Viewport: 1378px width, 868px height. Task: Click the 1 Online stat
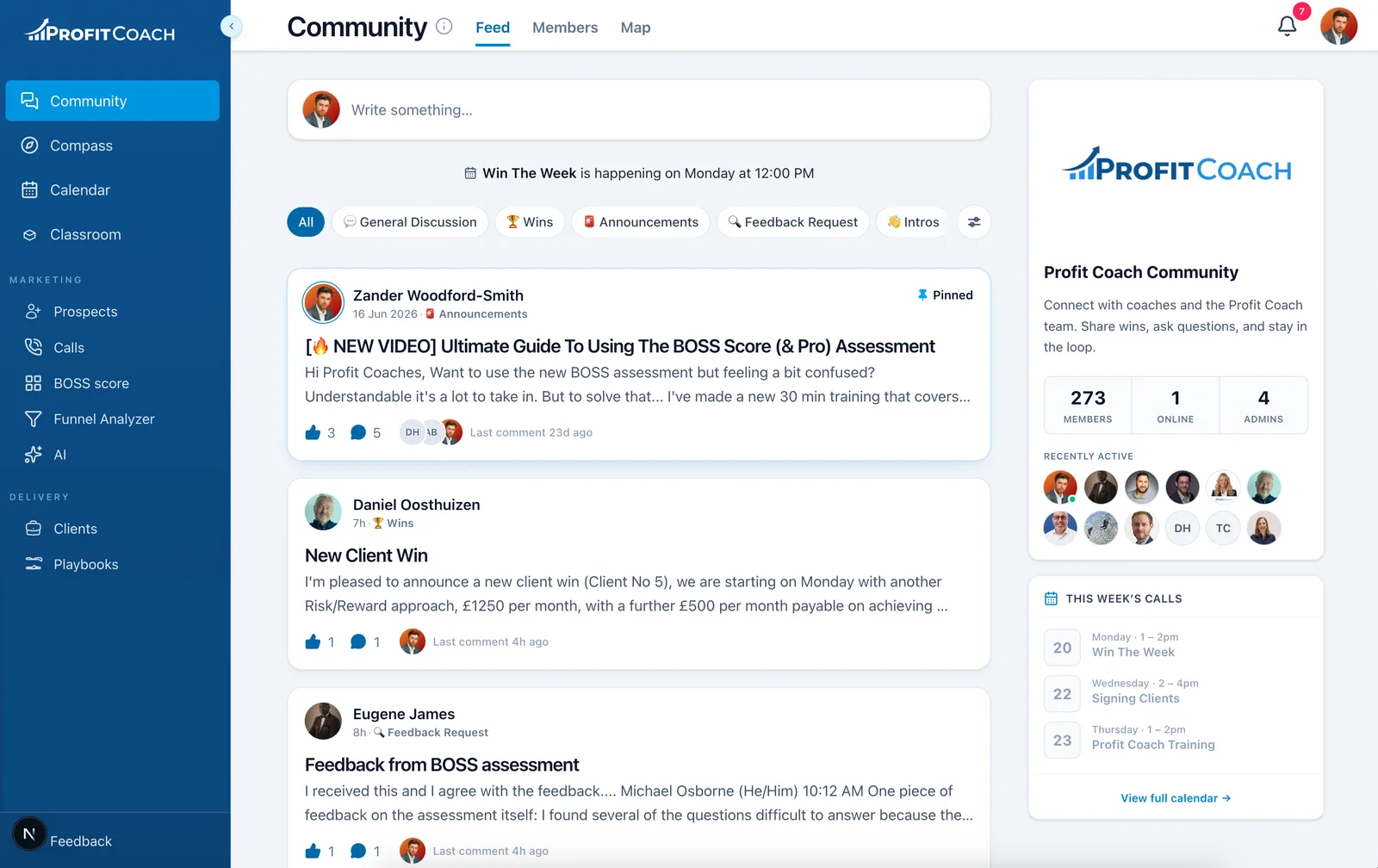pos(1176,406)
